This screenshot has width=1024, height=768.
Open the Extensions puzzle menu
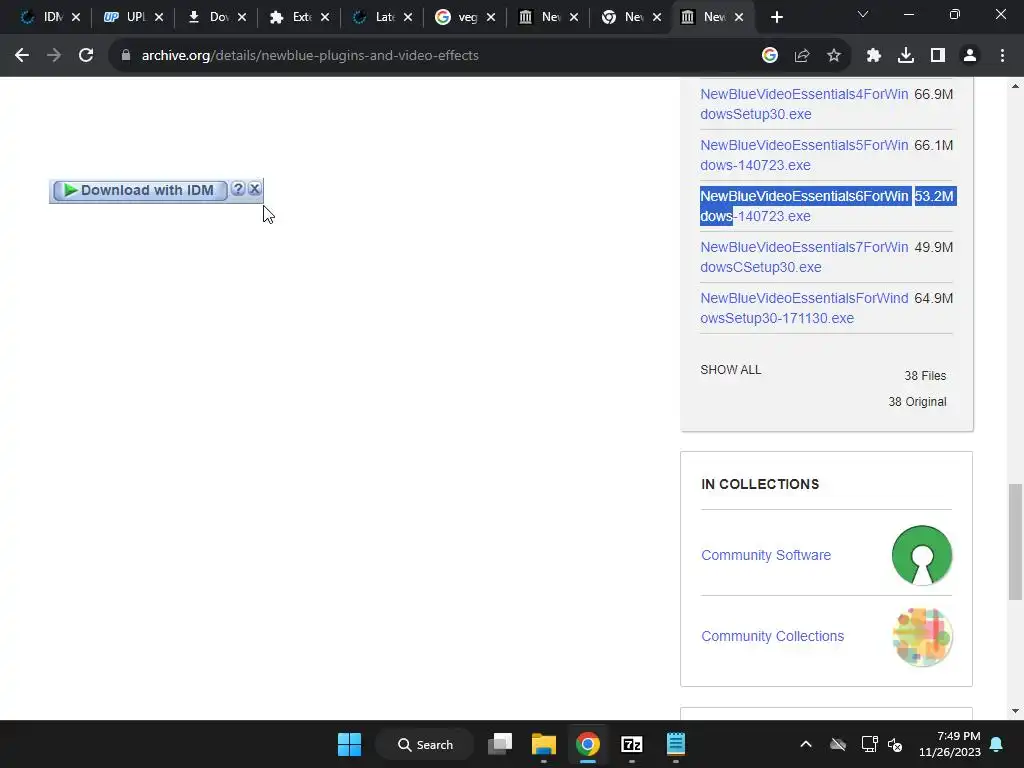coord(874,56)
